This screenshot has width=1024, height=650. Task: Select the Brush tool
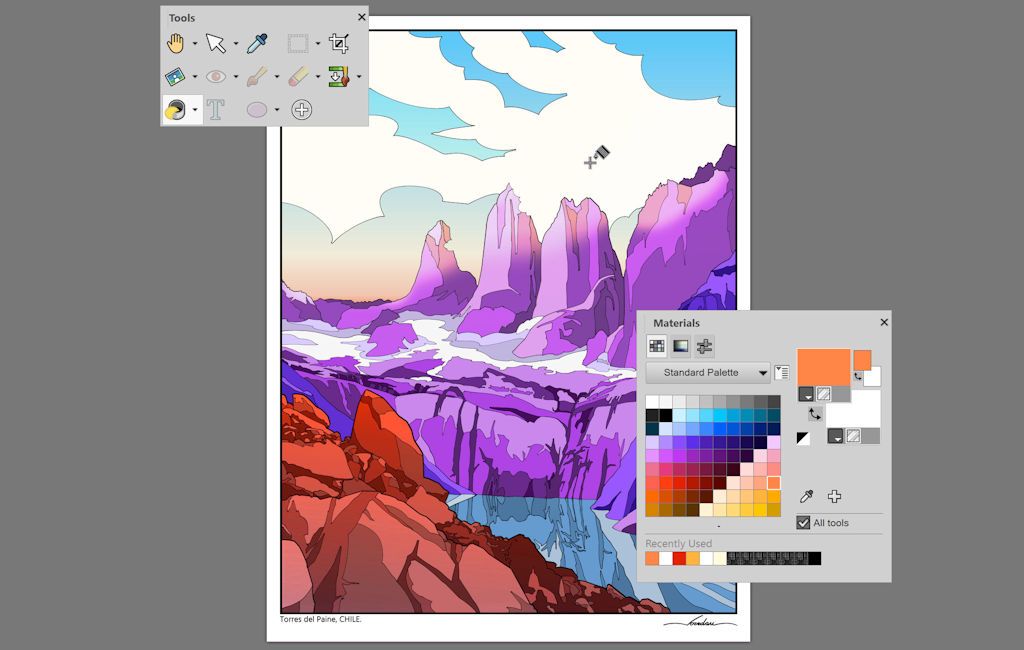tap(258, 76)
